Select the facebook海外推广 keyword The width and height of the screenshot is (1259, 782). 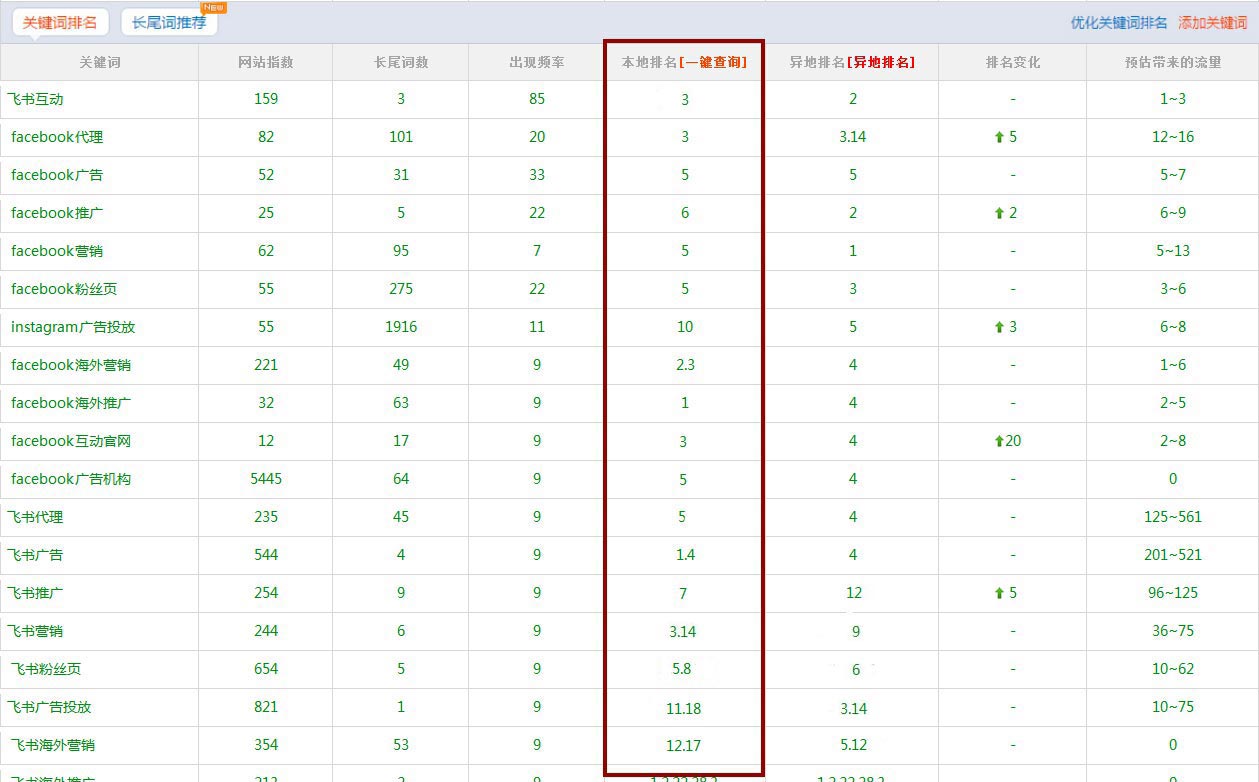[71, 403]
